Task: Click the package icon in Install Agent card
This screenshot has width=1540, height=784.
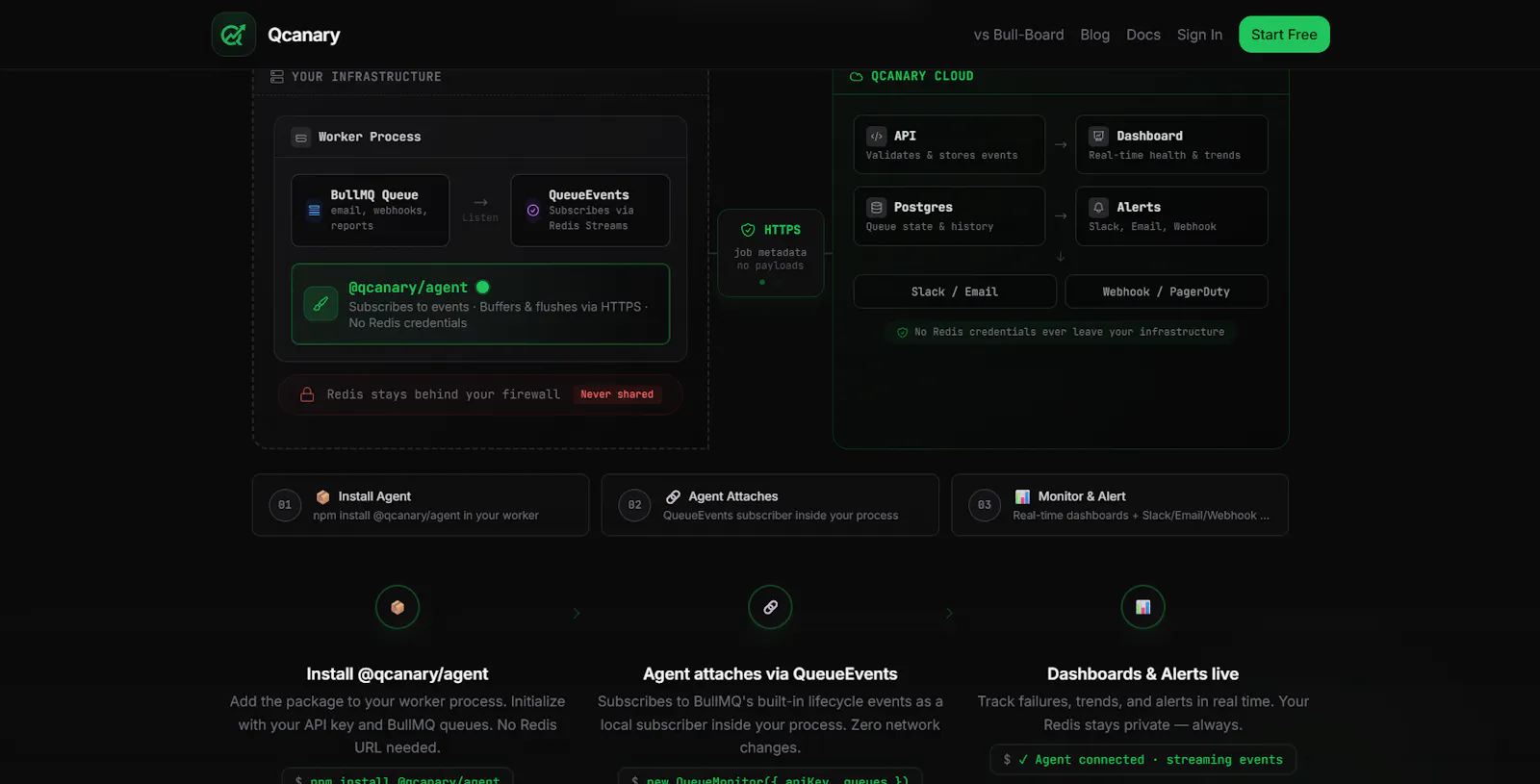Action: coord(322,497)
